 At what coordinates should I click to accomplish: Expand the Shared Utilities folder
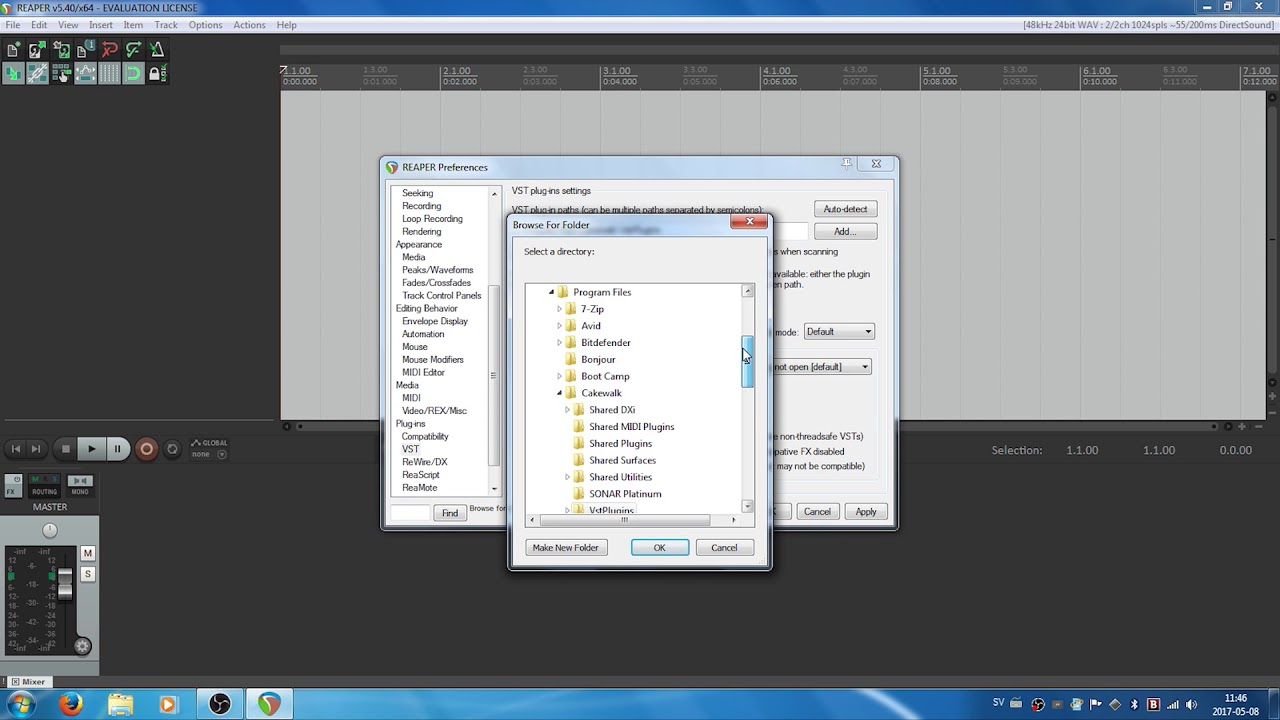(x=567, y=477)
